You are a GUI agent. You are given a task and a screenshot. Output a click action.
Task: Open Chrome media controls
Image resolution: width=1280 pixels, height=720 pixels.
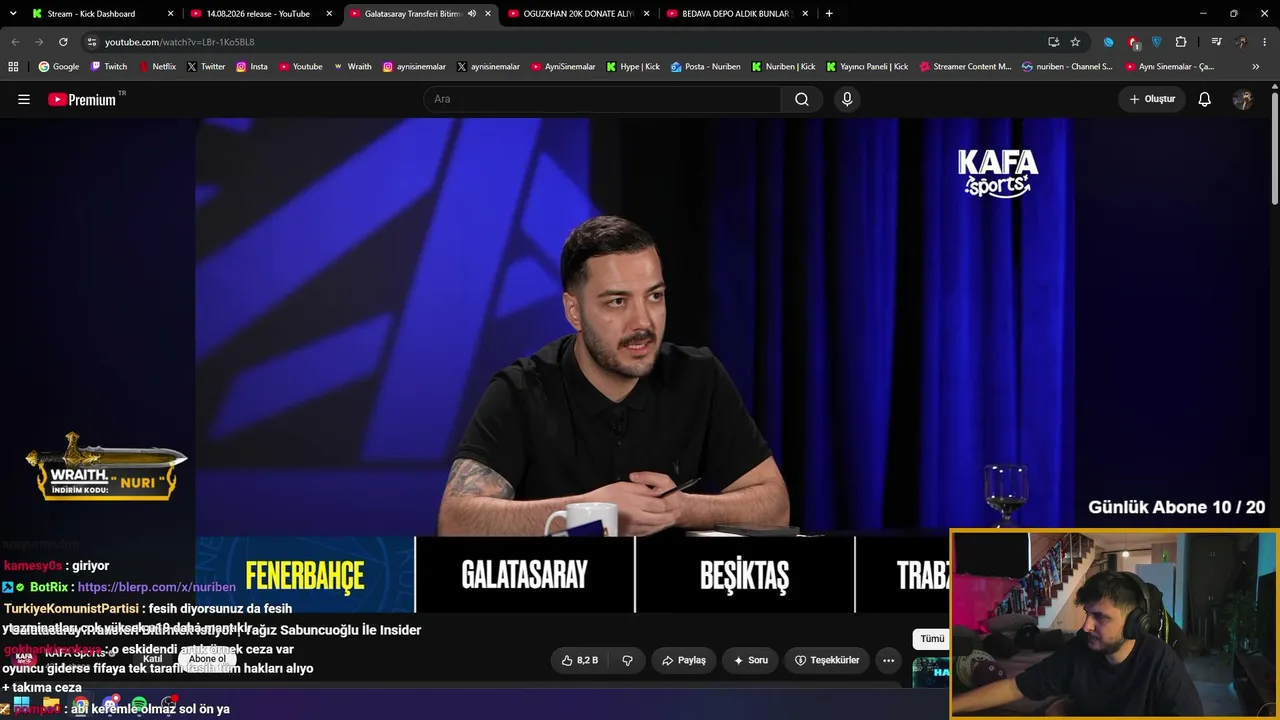[x=1216, y=42]
